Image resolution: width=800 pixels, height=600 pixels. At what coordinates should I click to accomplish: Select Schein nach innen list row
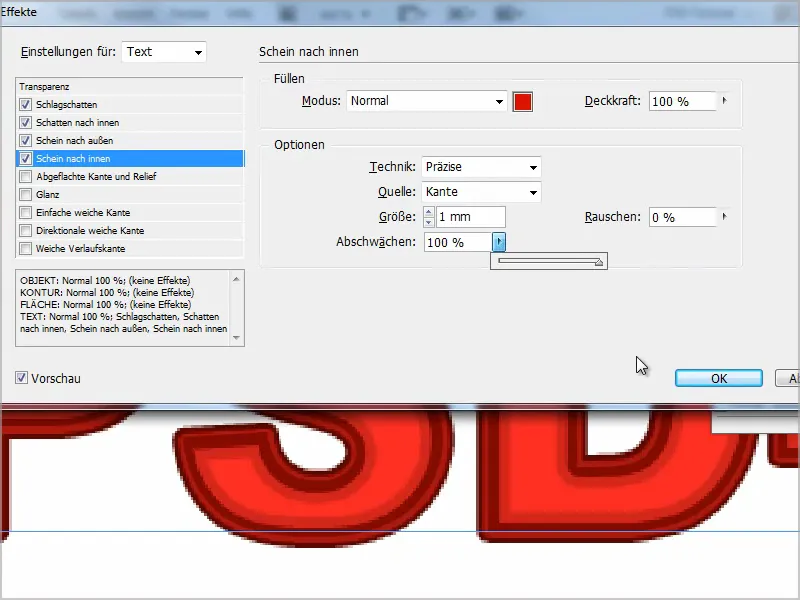pyautogui.click(x=130, y=159)
